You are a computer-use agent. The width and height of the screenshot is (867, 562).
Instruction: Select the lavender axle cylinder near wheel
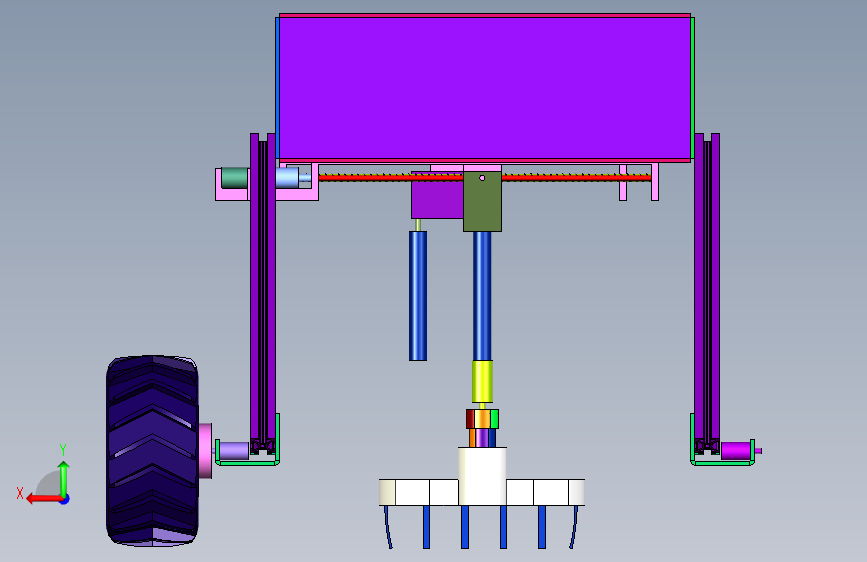pos(234,451)
